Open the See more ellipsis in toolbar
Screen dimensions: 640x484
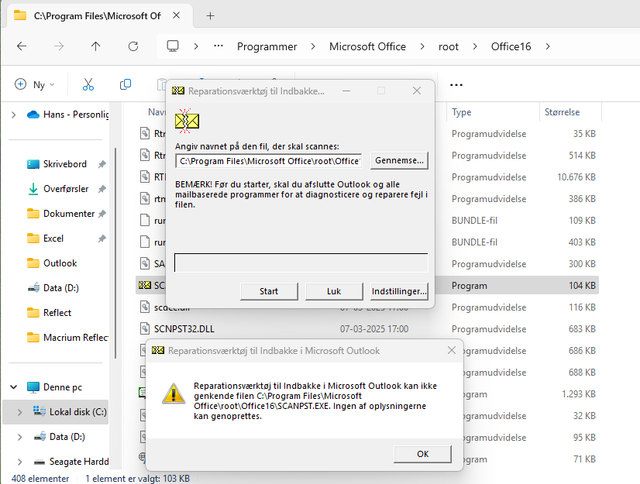tap(456, 85)
